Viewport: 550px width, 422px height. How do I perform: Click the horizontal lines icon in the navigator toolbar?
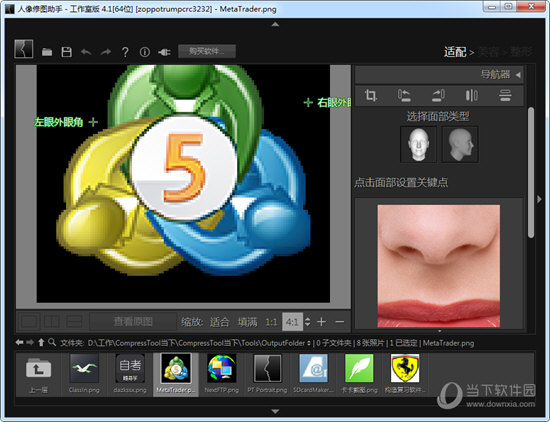pos(505,95)
